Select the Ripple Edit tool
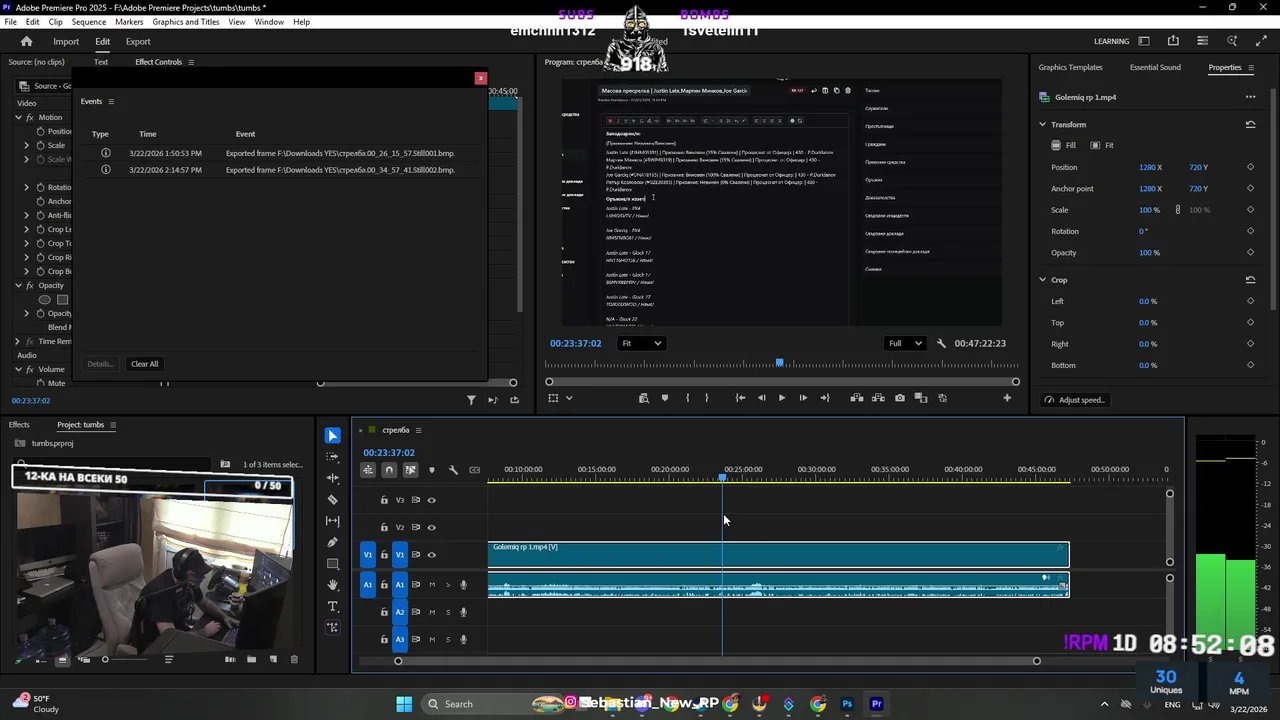This screenshot has height=720, width=1280. pos(333,478)
